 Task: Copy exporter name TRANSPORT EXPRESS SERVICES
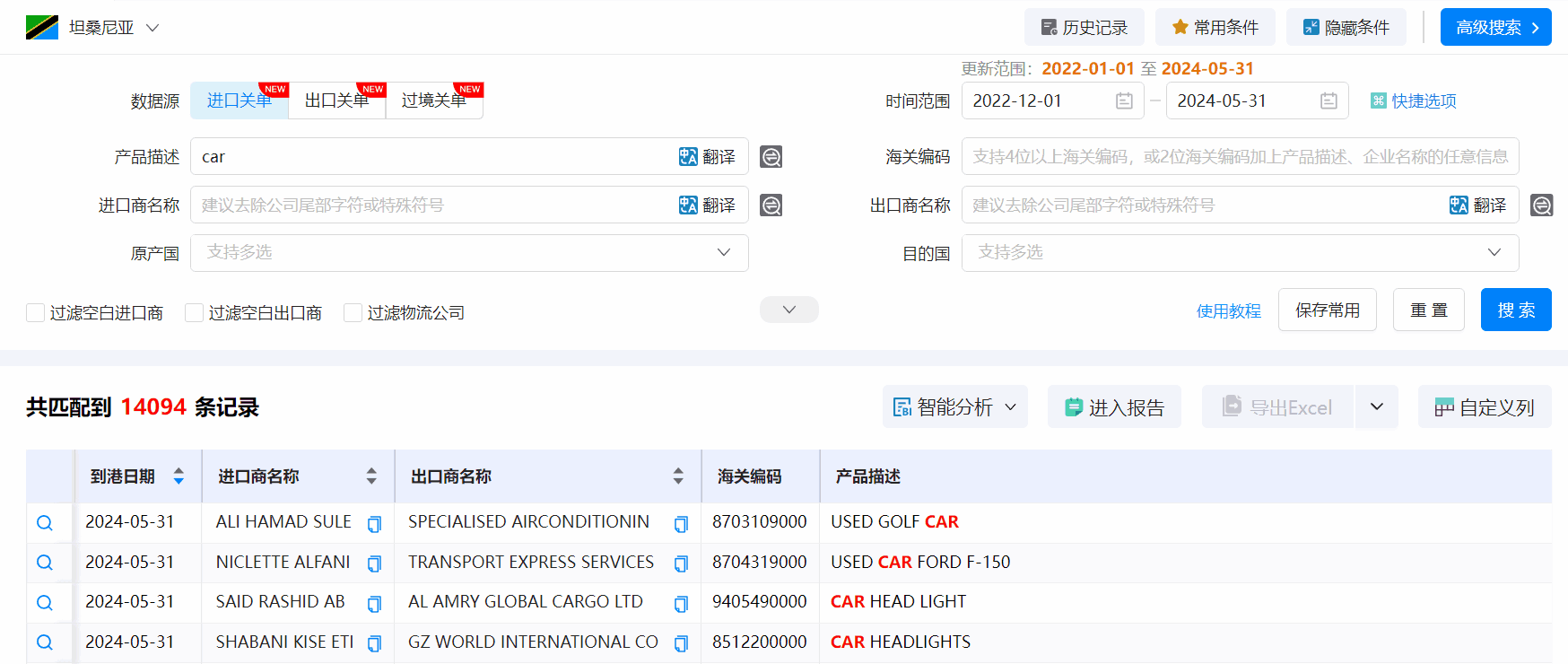click(681, 564)
